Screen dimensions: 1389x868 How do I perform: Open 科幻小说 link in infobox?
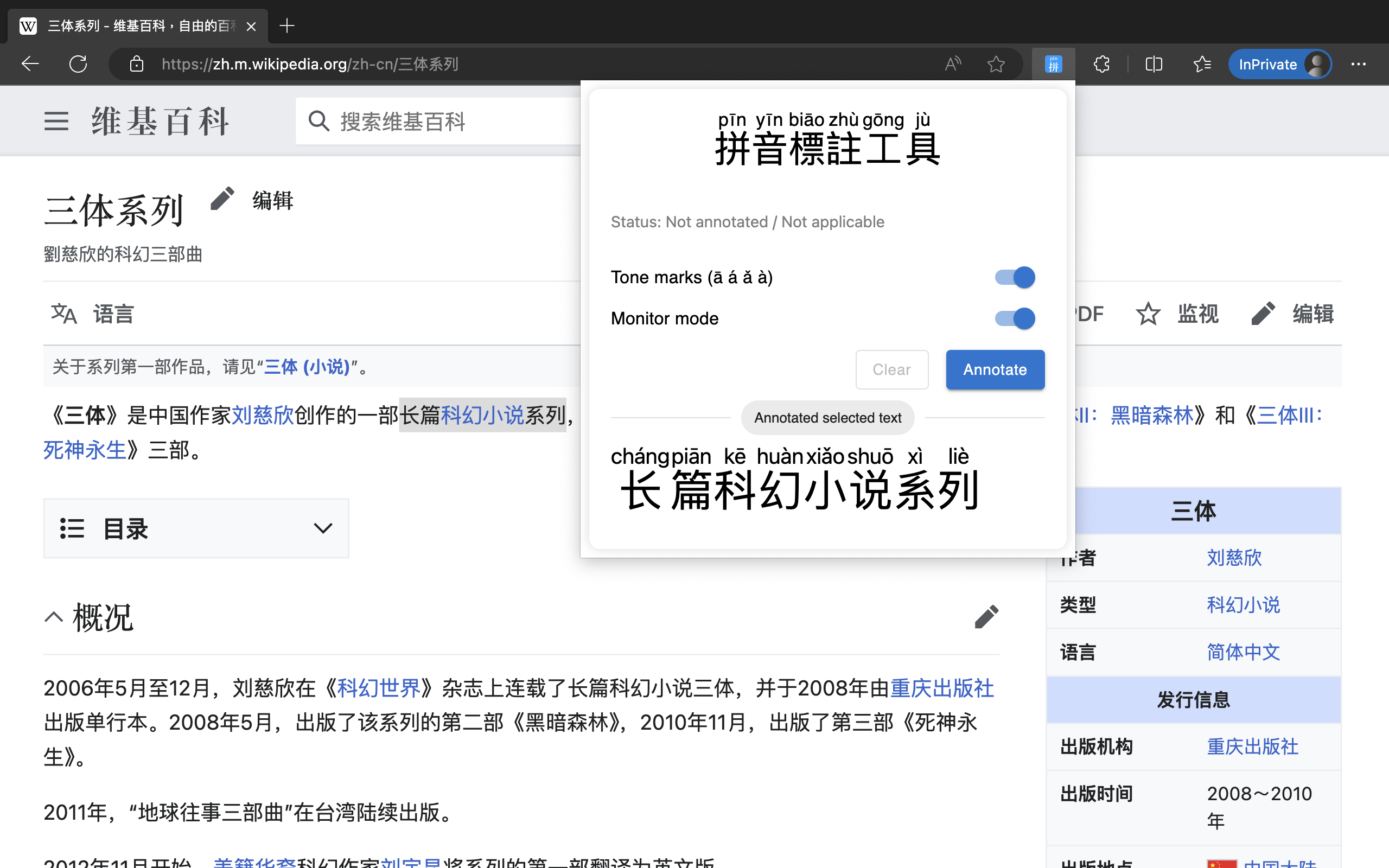[x=1243, y=604]
